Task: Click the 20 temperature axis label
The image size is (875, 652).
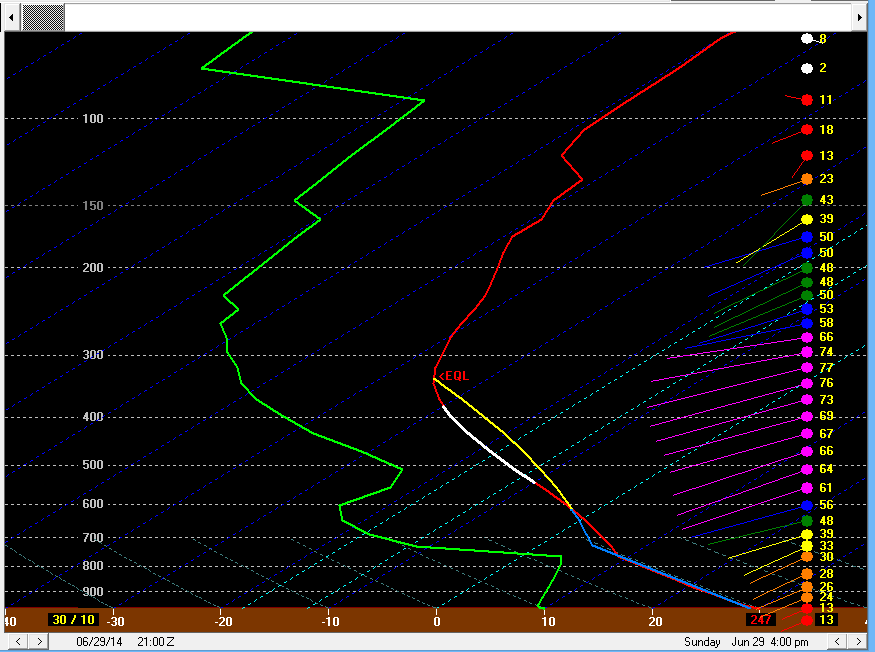Action: tap(655, 621)
